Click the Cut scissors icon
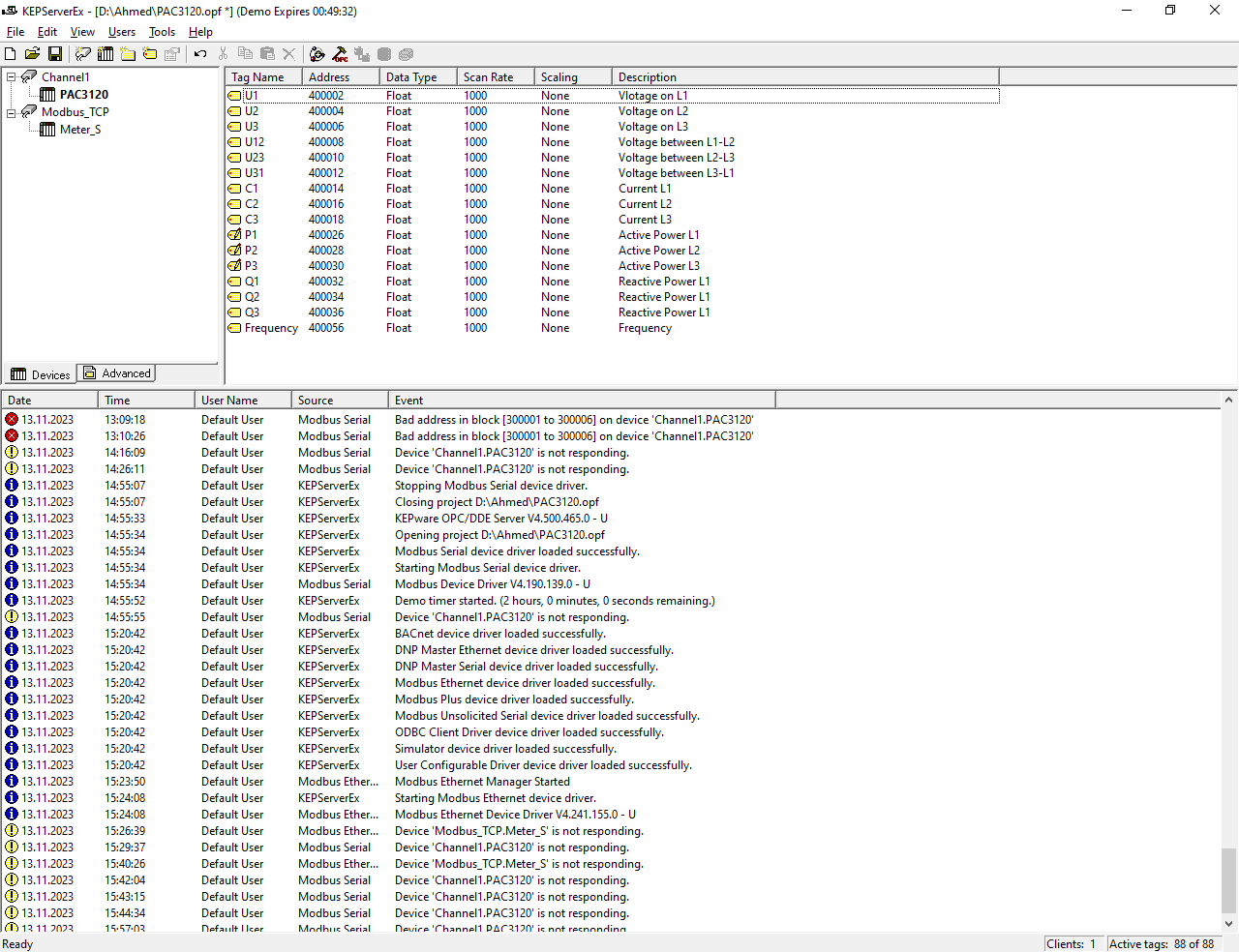This screenshot has width=1239, height=952. [x=223, y=54]
